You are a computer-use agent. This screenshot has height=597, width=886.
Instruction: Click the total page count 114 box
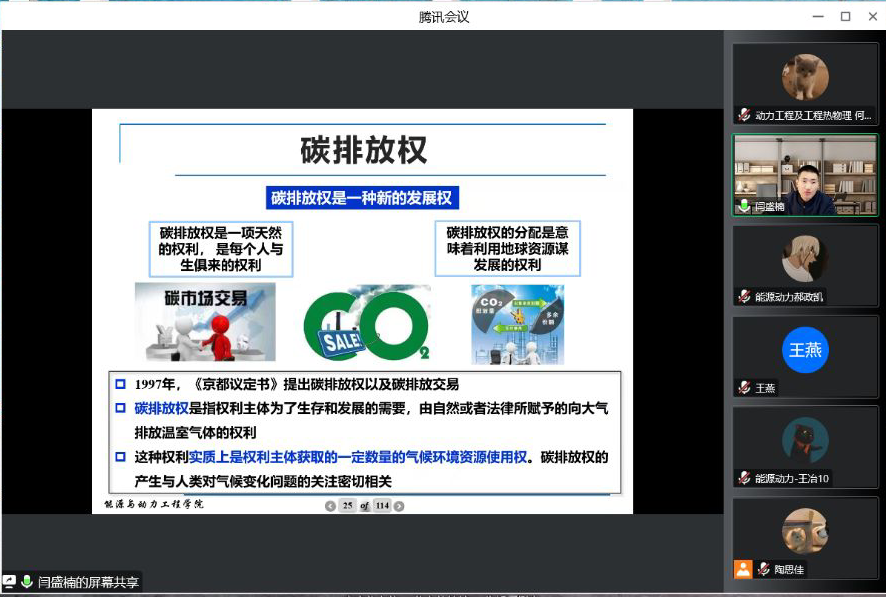(x=381, y=506)
